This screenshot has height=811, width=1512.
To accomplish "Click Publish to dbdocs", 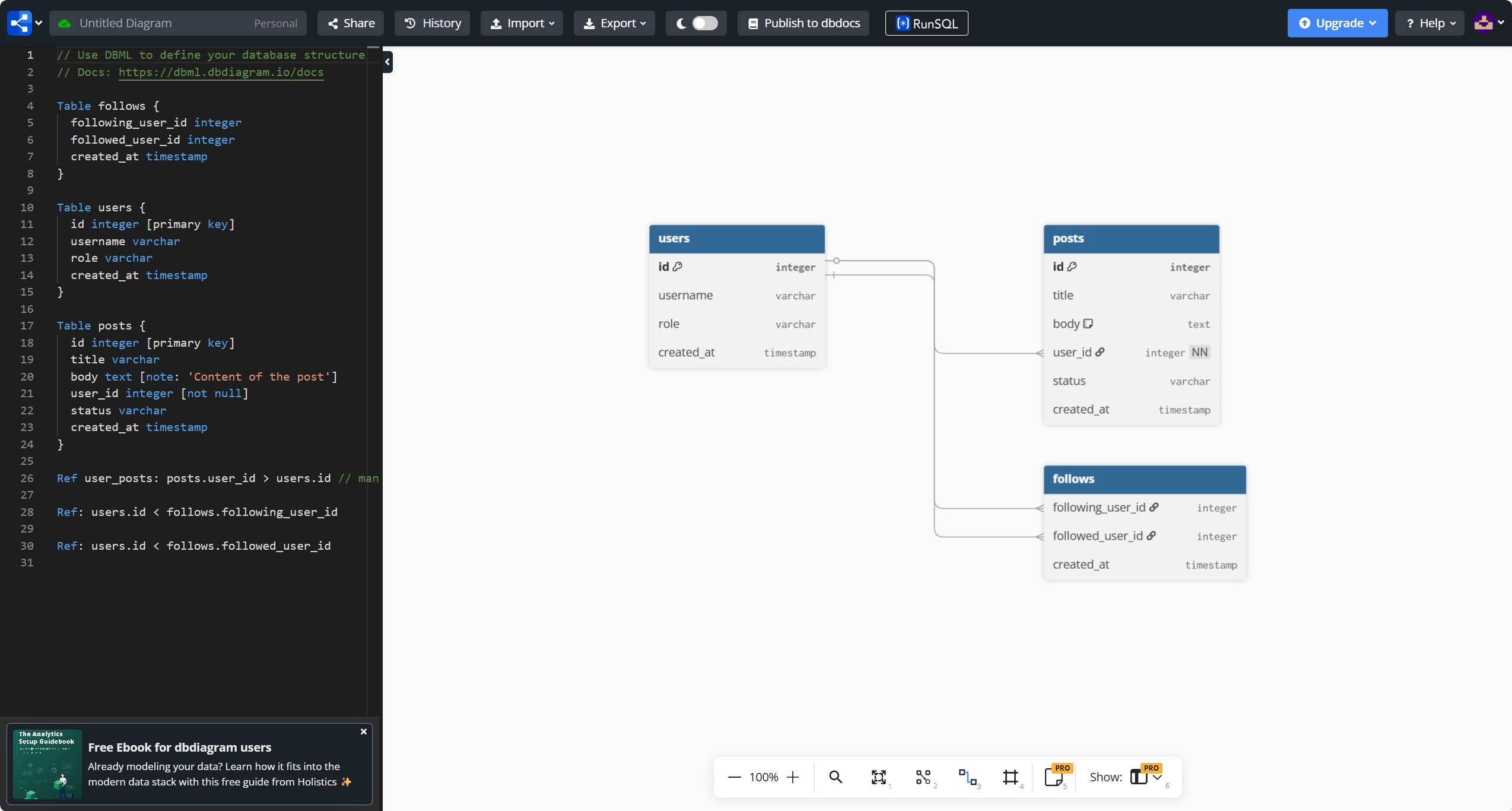I will tap(803, 23).
